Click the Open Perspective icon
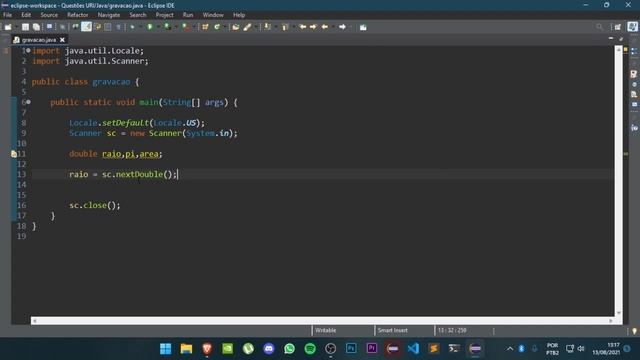The image size is (640, 360). (x=618, y=27)
